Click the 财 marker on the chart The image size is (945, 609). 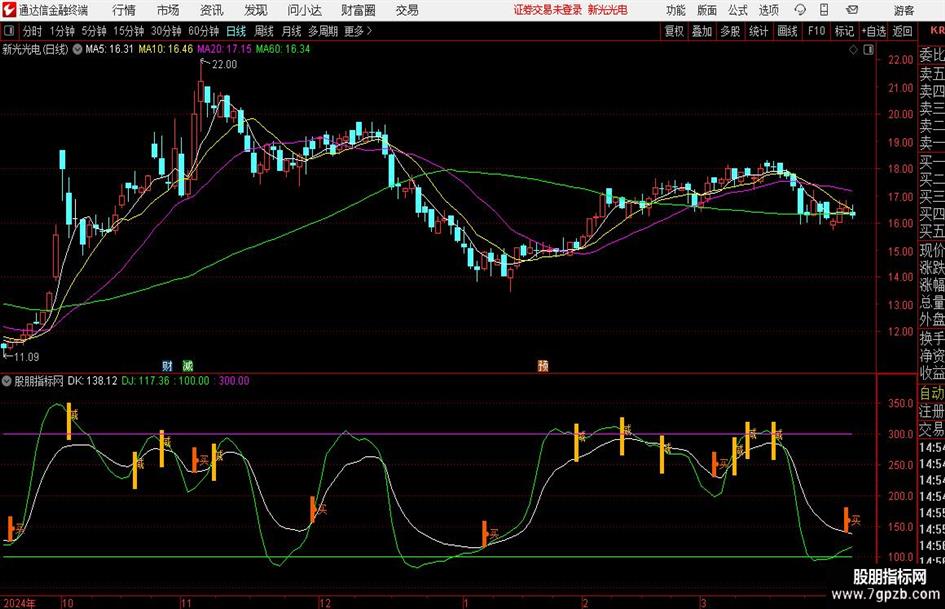click(168, 365)
